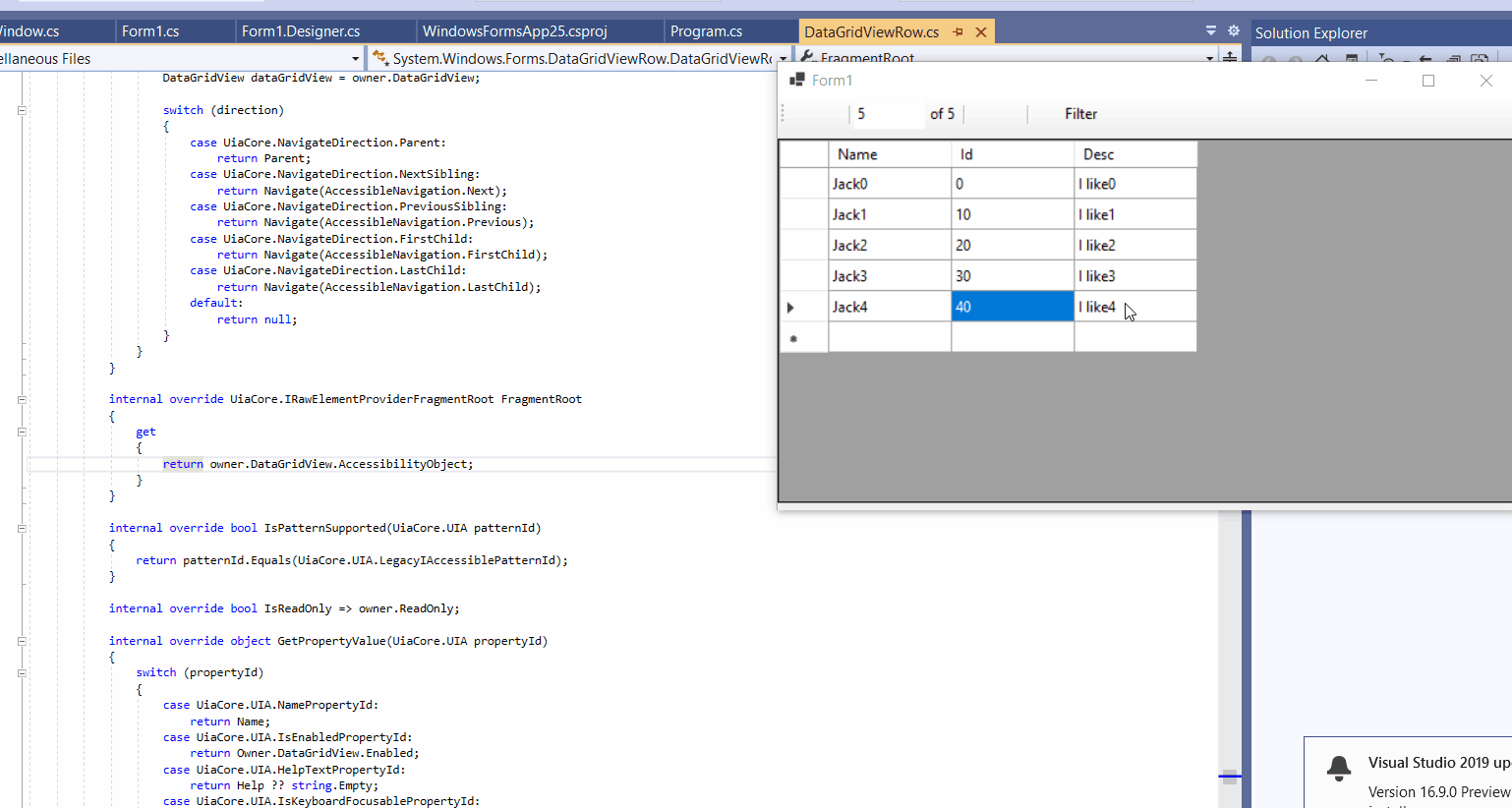Click the Form1 window title icon

coord(797,80)
